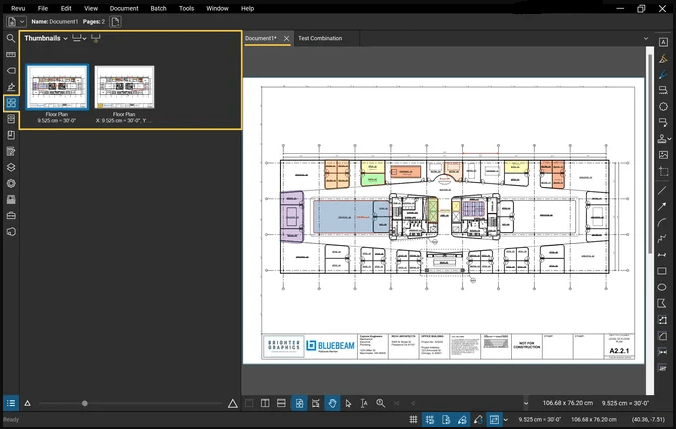Select the Text Box tool
Screen dimensions: 676x429
point(663,42)
